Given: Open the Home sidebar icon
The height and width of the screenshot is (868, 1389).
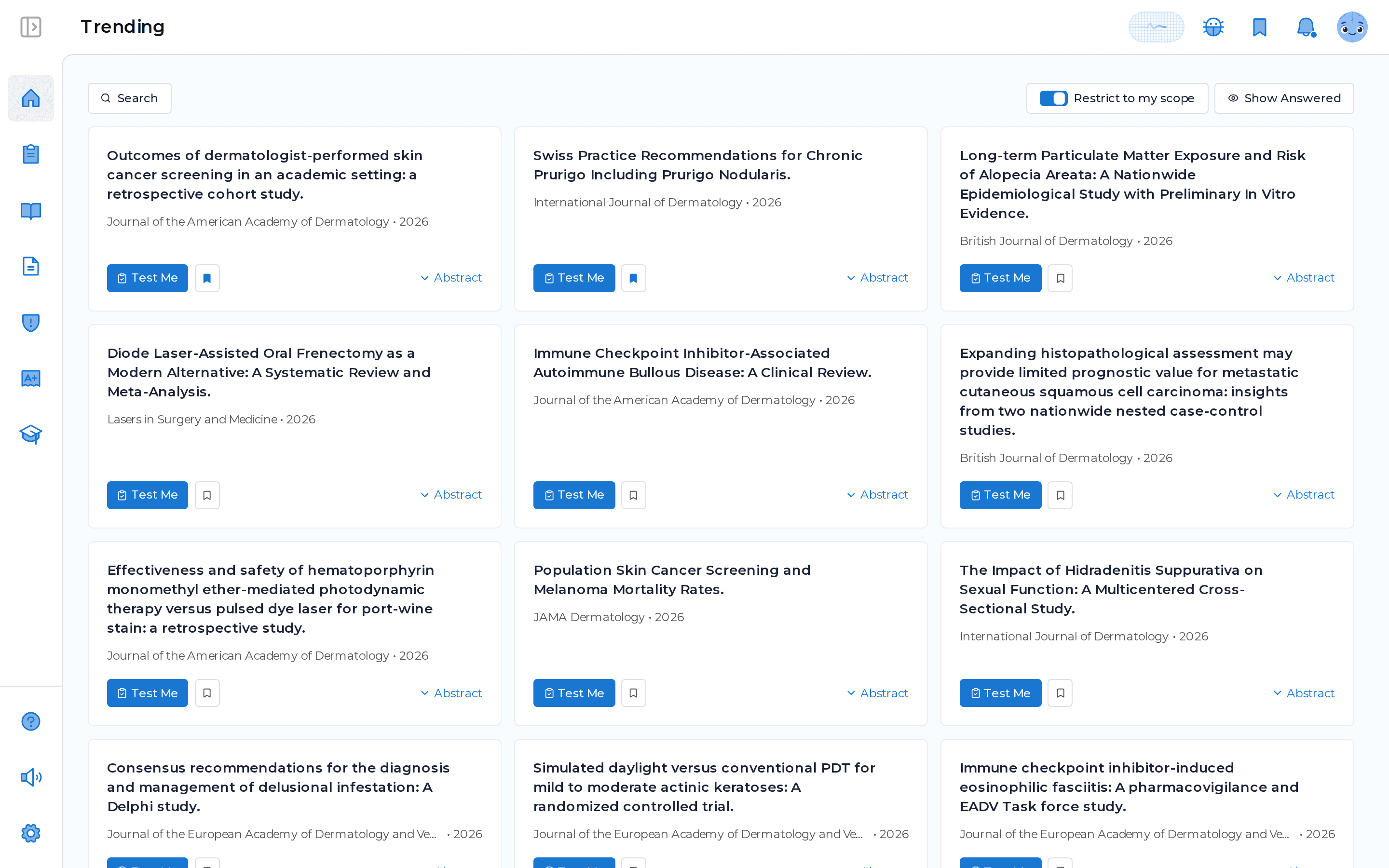Looking at the screenshot, I should (30, 98).
